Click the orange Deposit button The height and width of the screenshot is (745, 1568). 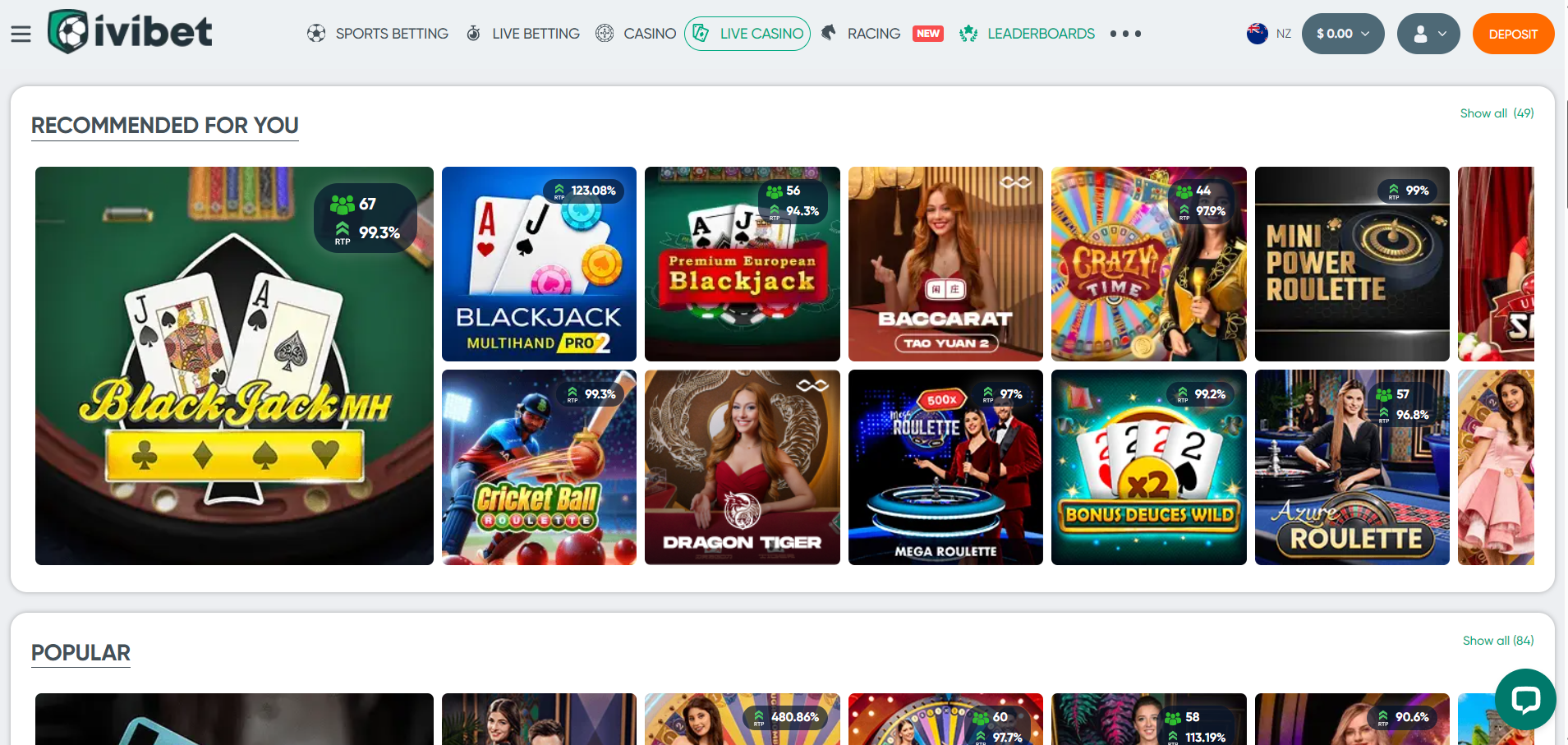pyautogui.click(x=1513, y=34)
